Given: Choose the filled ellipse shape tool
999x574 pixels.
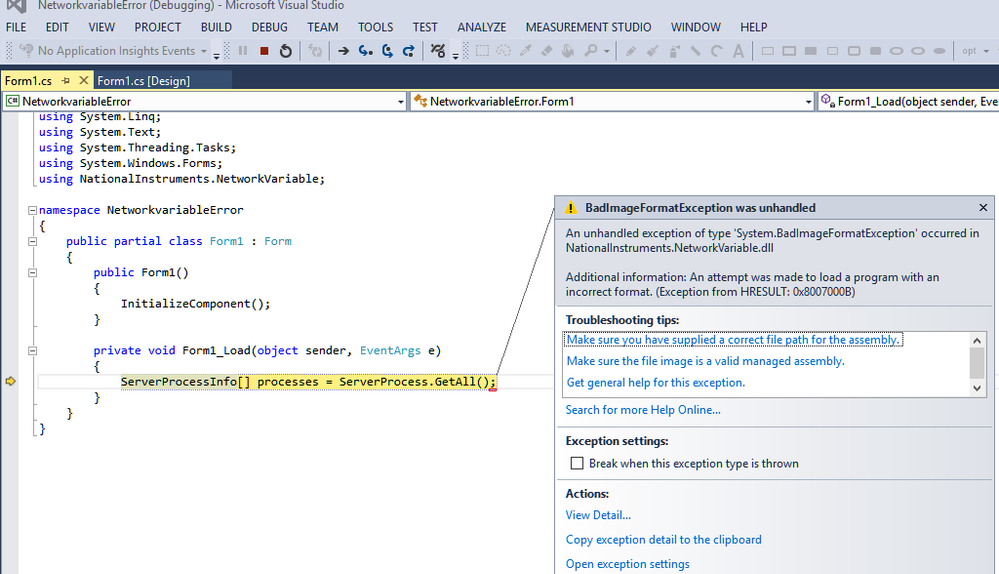Looking at the screenshot, I should [x=939, y=51].
